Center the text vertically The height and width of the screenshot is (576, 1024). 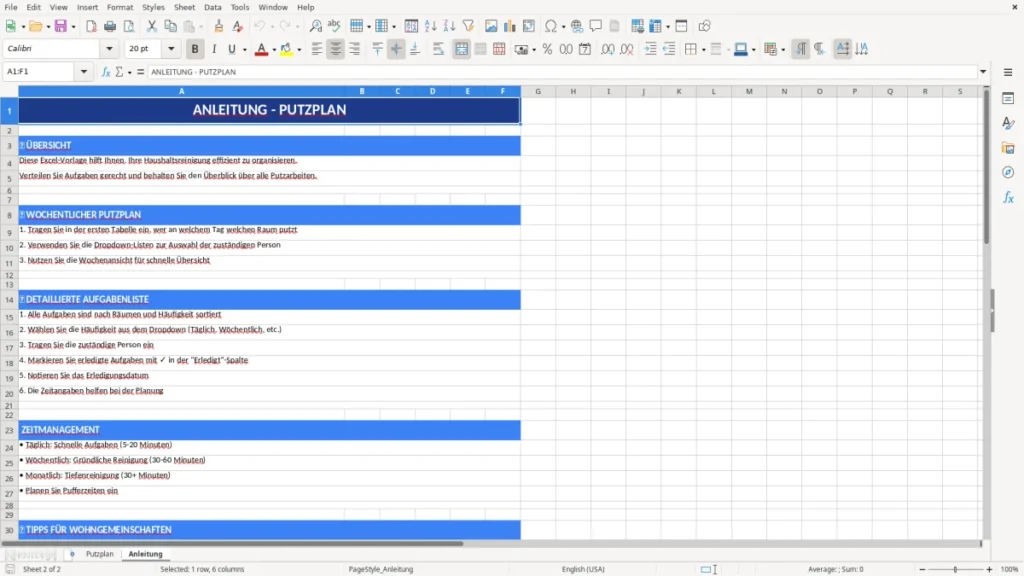point(396,49)
